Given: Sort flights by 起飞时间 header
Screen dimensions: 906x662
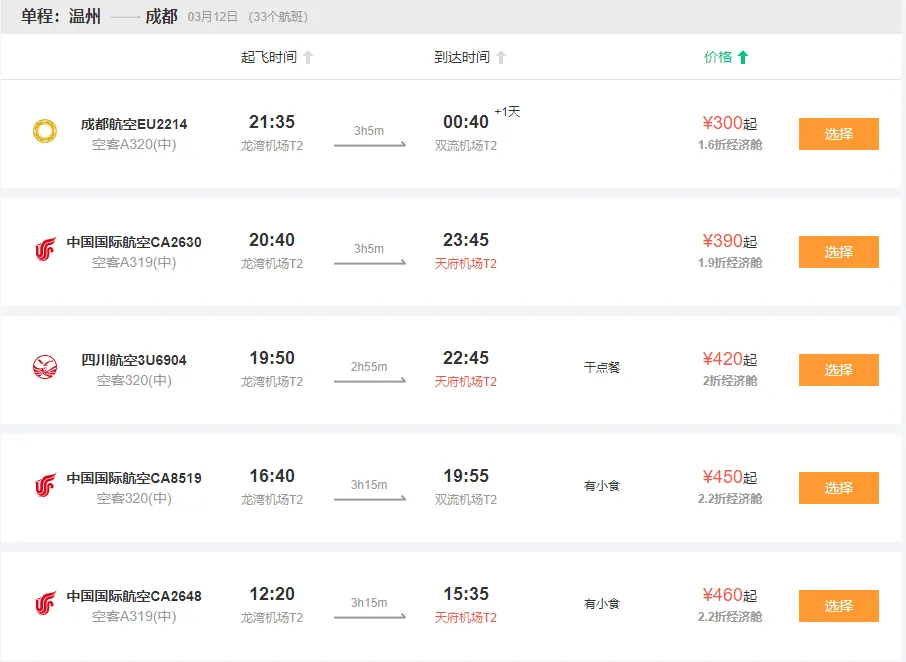Looking at the screenshot, I should [269, 57].
